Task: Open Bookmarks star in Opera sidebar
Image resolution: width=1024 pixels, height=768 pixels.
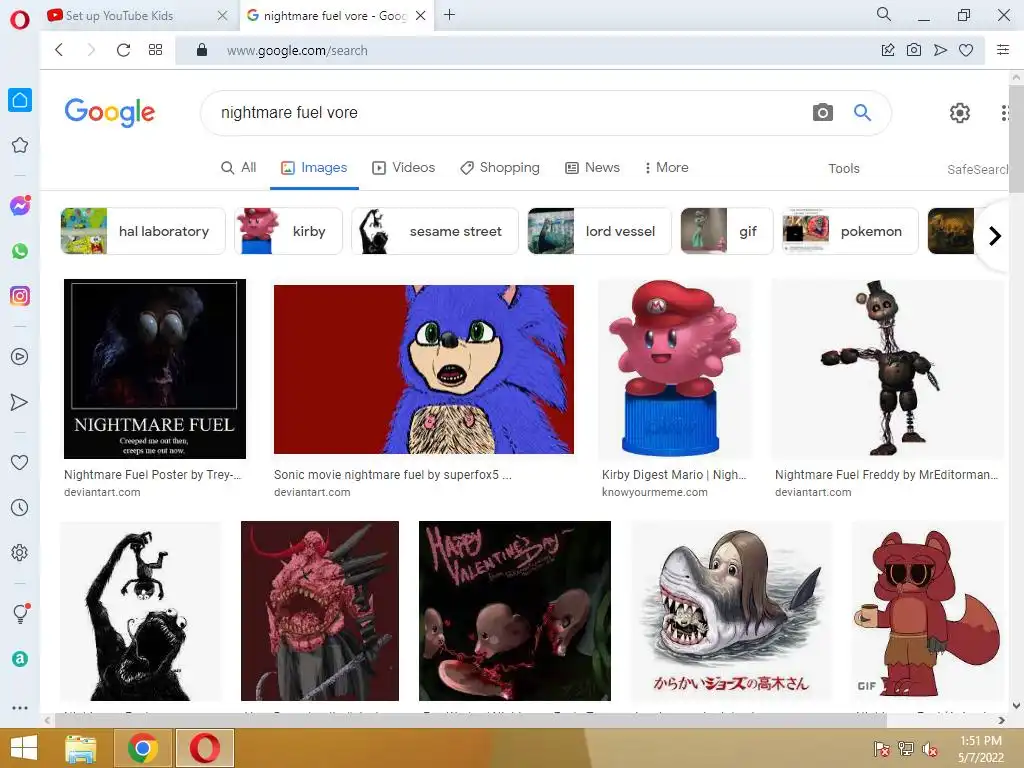Action: tap(20, 145)
